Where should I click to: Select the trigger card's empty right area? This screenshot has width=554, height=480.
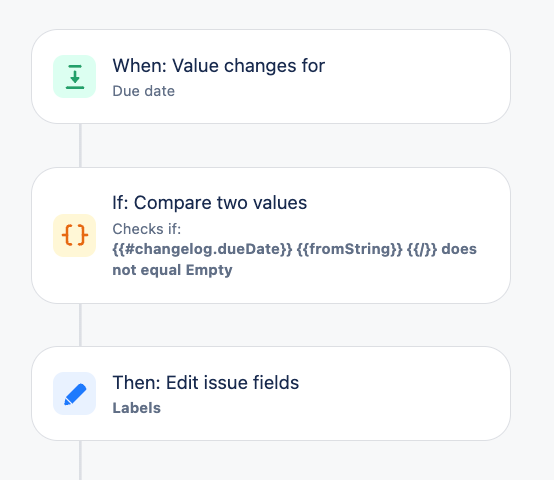pos(417,77)
